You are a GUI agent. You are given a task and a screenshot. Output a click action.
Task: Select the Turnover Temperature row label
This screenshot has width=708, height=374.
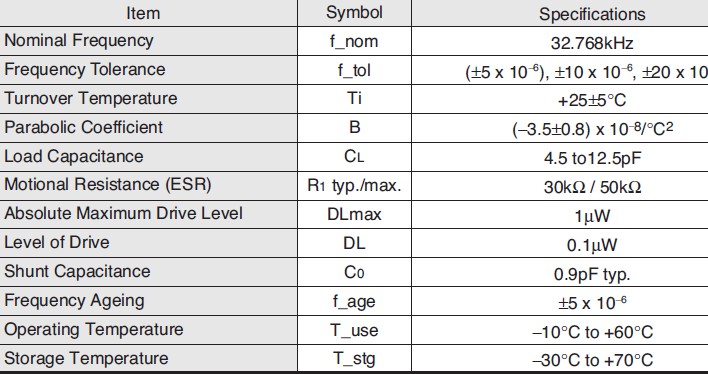click(91, 98)
